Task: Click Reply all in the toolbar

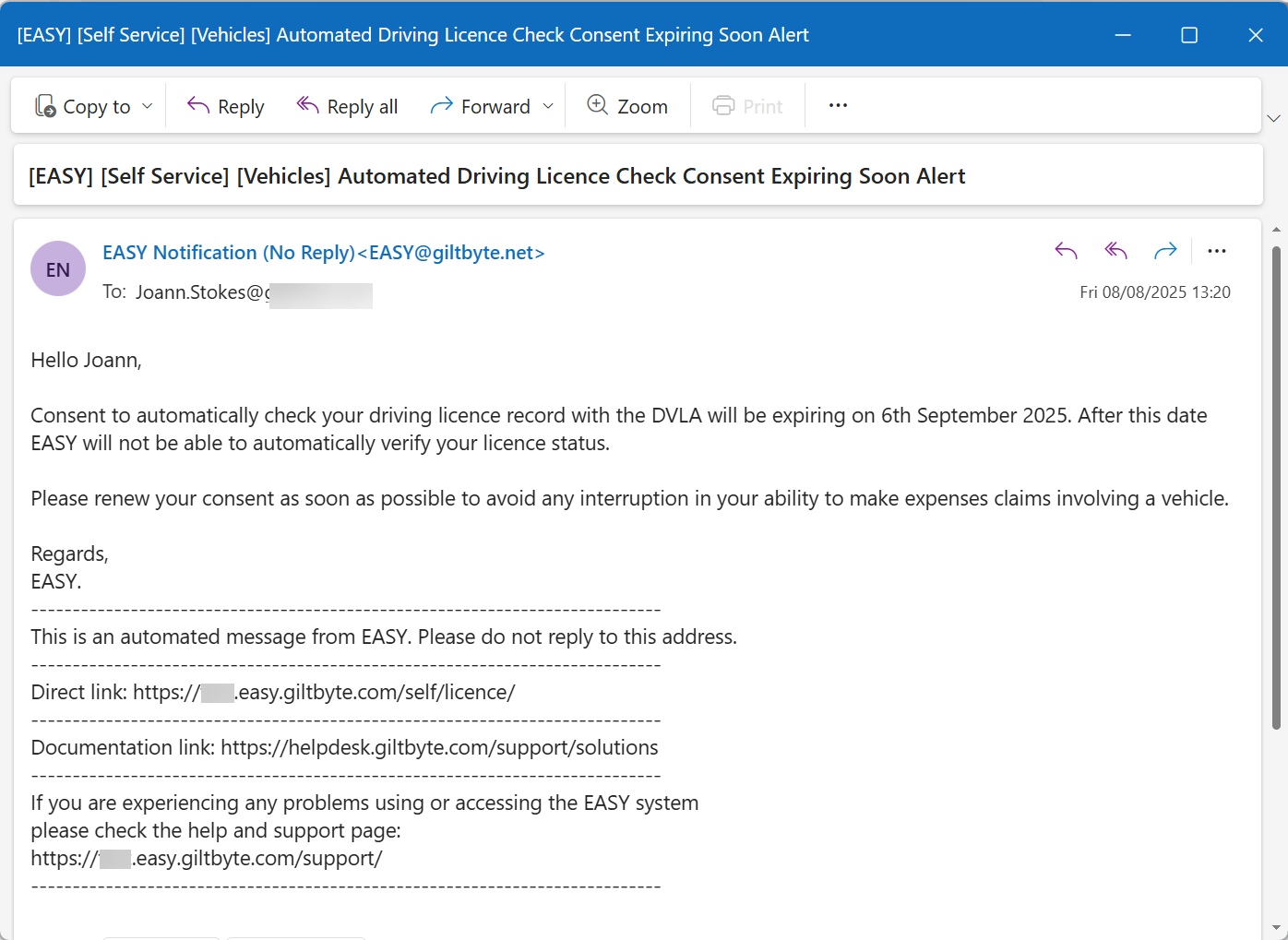Action: click(347, 106)
